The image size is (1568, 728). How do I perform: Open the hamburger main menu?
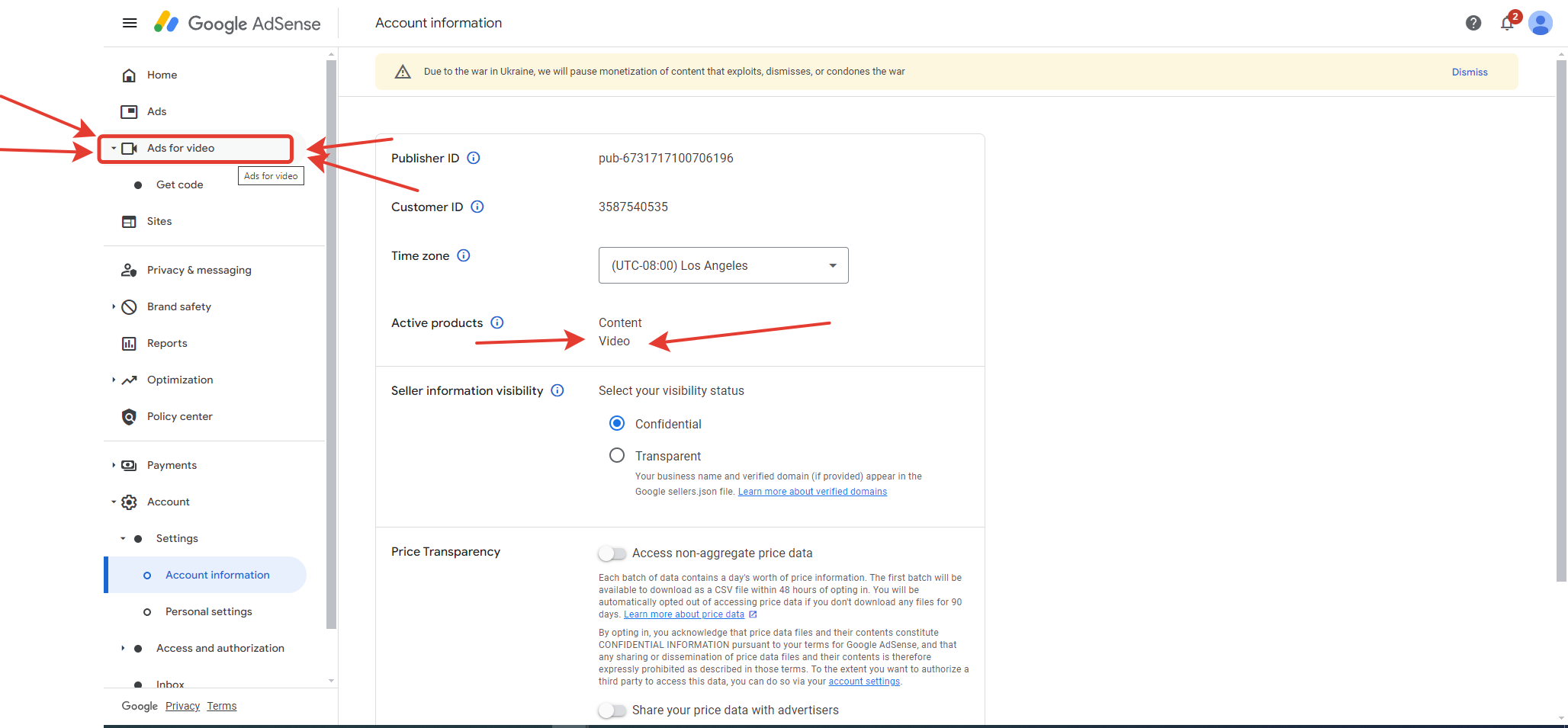point(130,23)
